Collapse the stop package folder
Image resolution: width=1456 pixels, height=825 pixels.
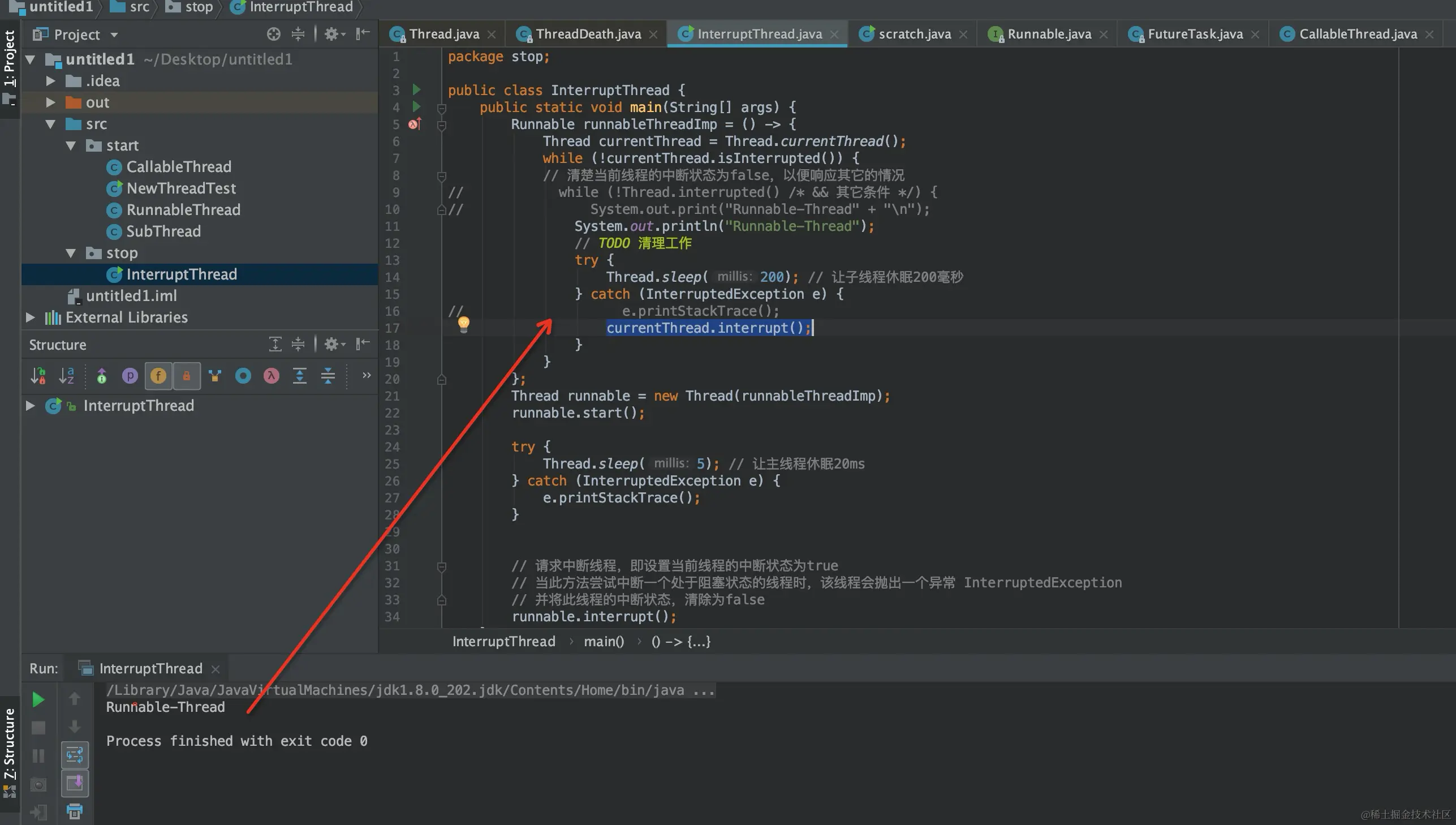(x=71, y=253)
